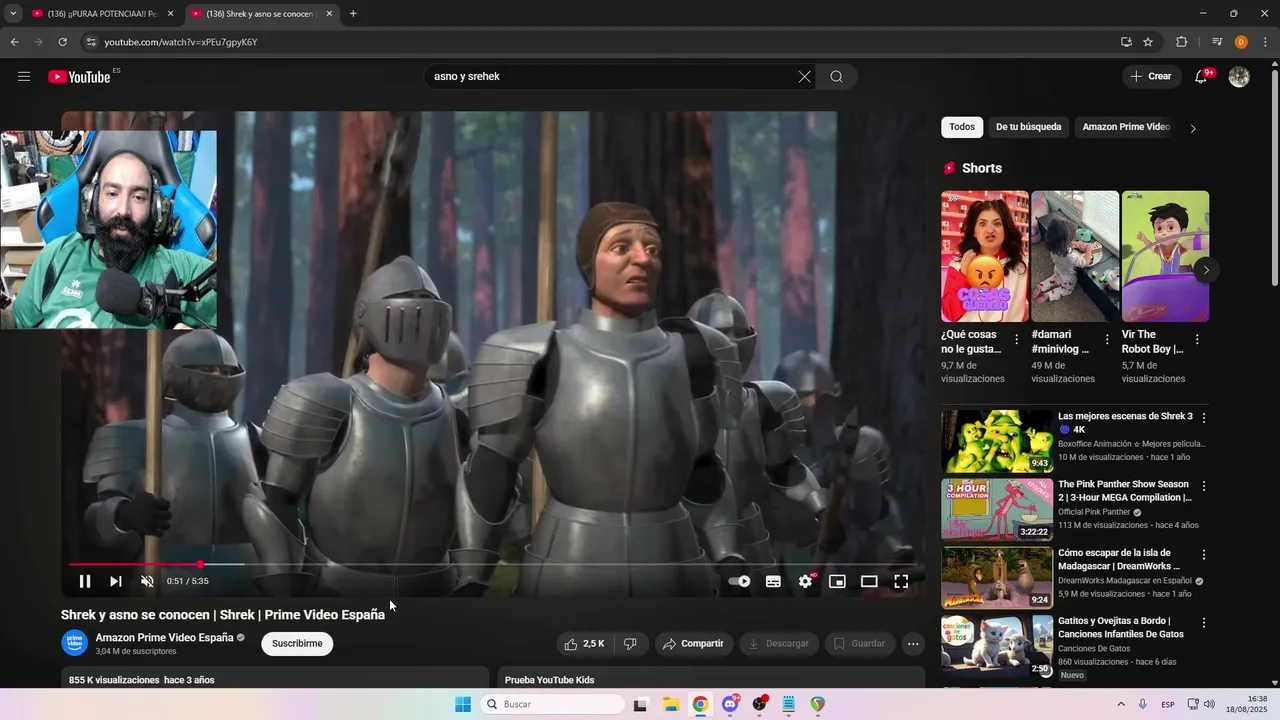Switch to the '¡¡PURAA POTENCIAA!!' browser tab
Viewport: 1280px width, 720px height.
(102, 14)
